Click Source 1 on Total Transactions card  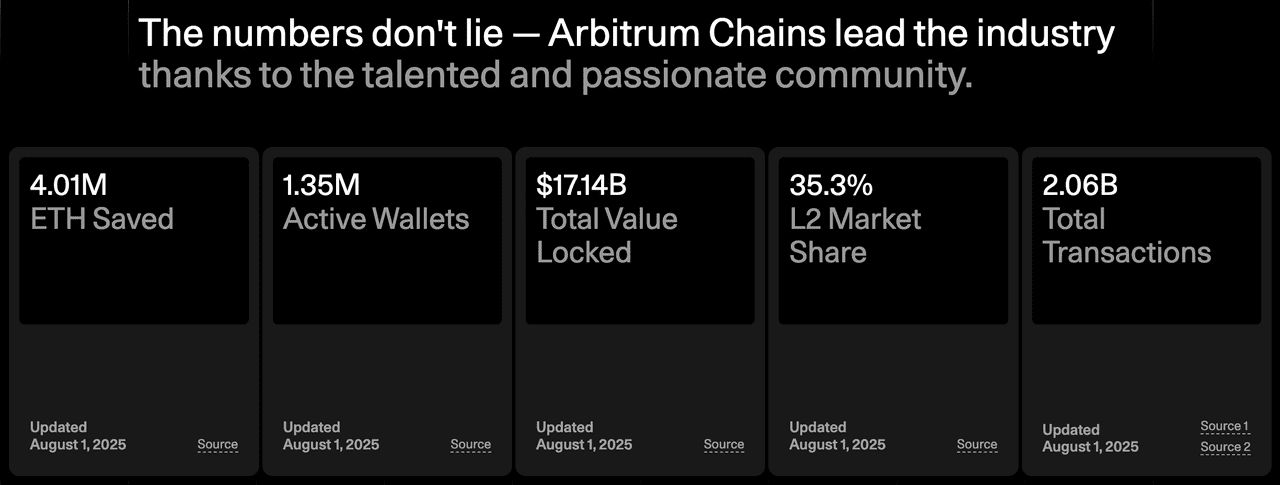click(x=1224, y=427)
